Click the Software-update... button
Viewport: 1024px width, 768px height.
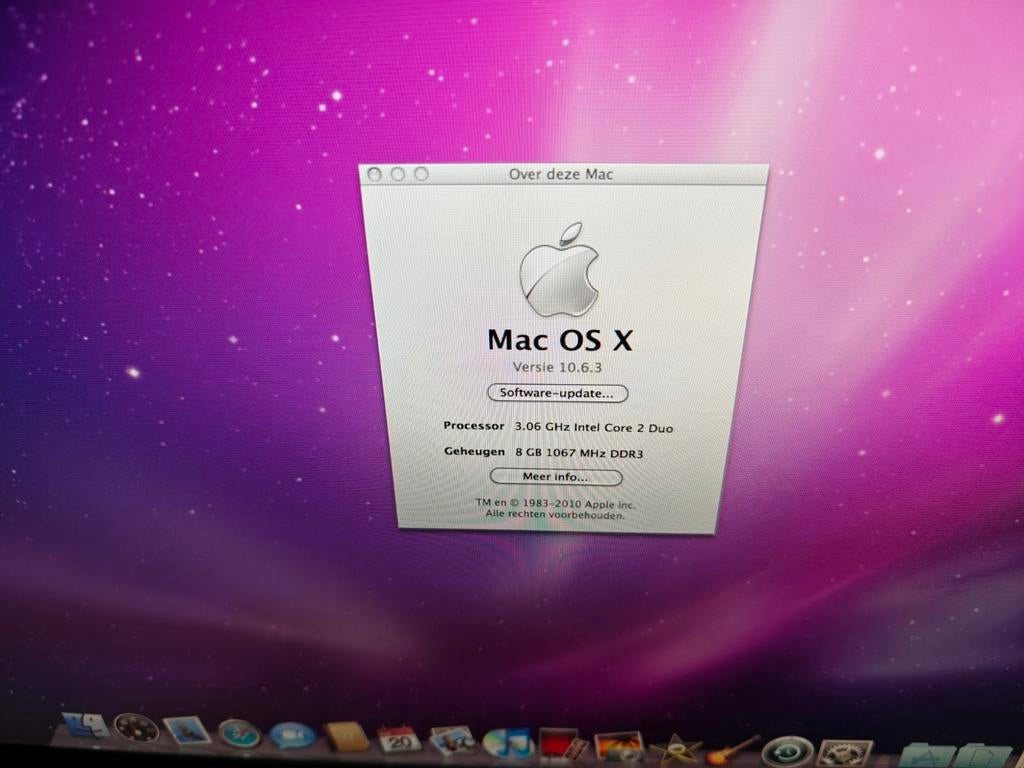[558, 393]
